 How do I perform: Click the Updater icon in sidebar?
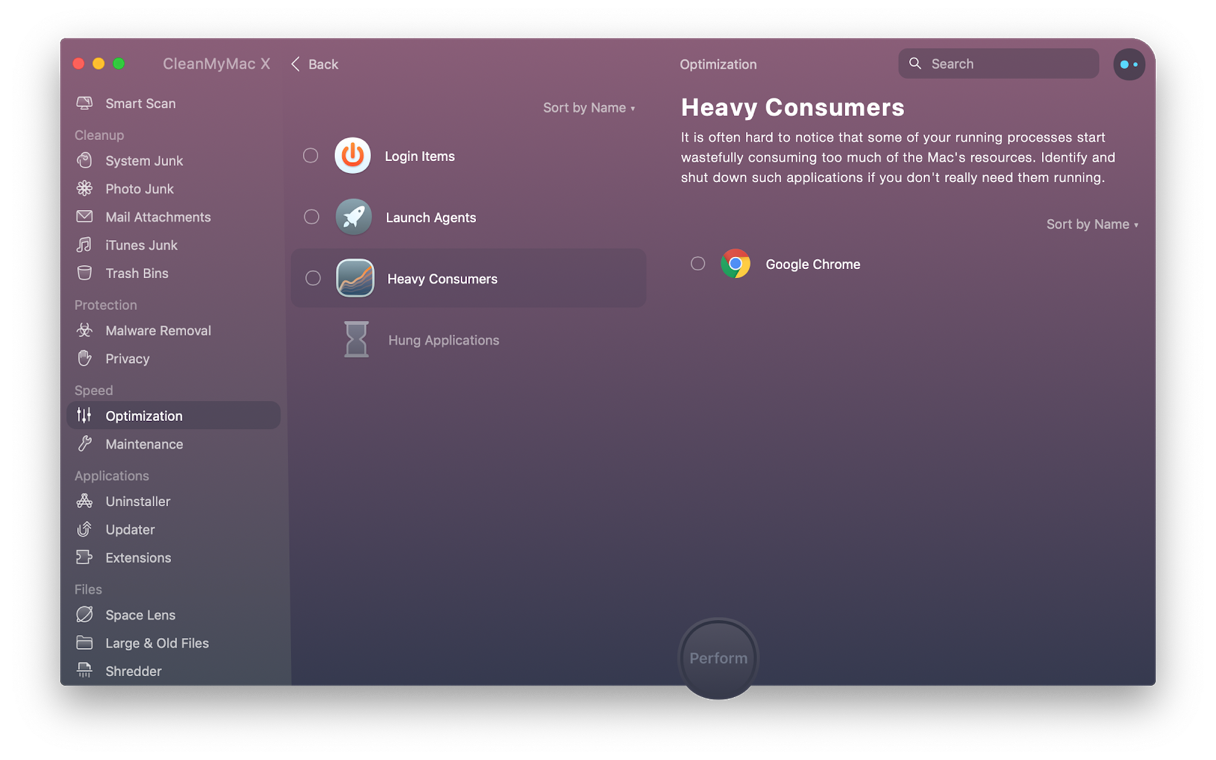pyautogui.click(x=85, y=529)
